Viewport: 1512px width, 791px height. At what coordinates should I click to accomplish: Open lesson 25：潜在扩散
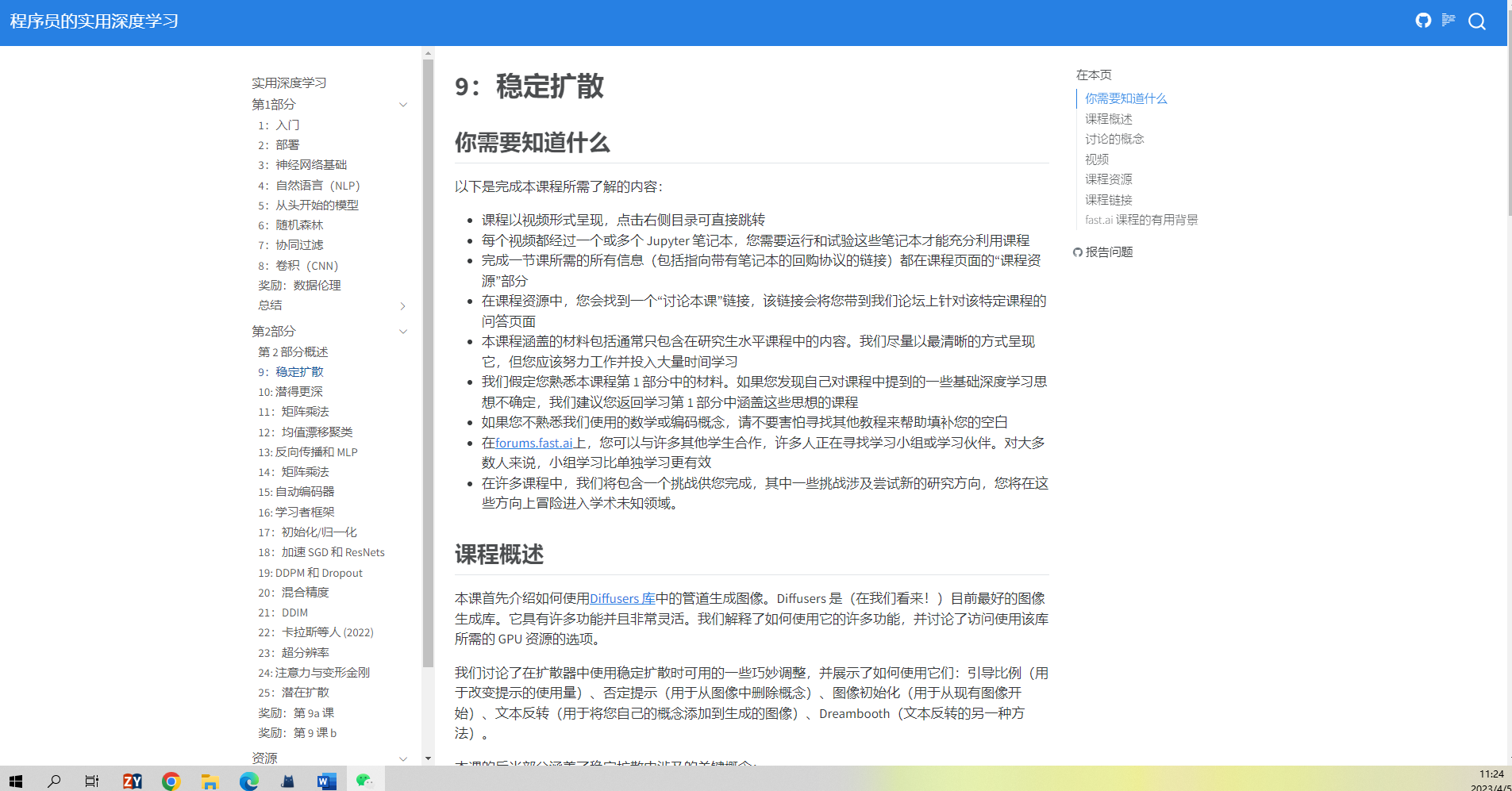click(293, 693)
